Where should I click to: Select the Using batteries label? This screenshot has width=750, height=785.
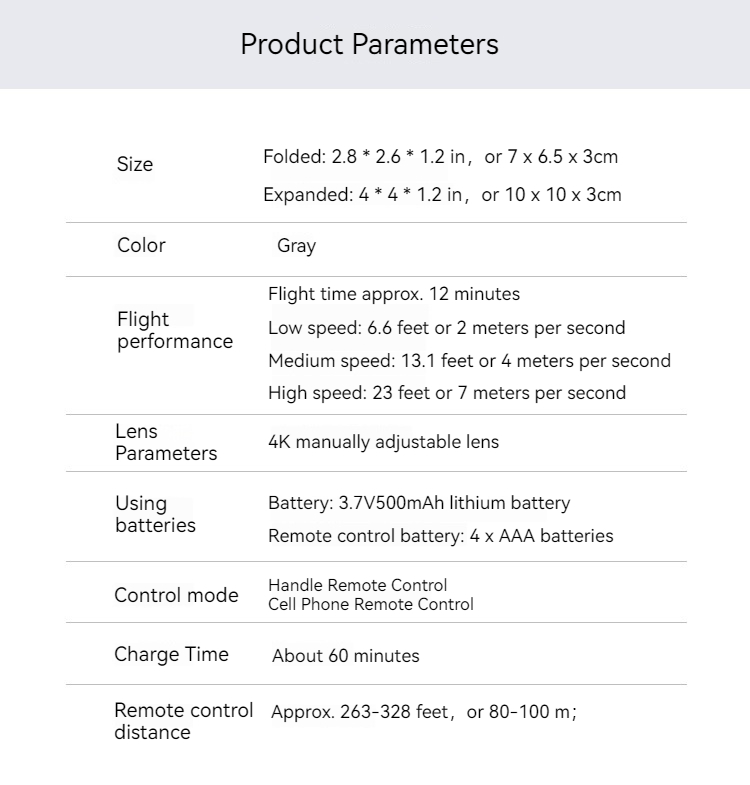155,514
